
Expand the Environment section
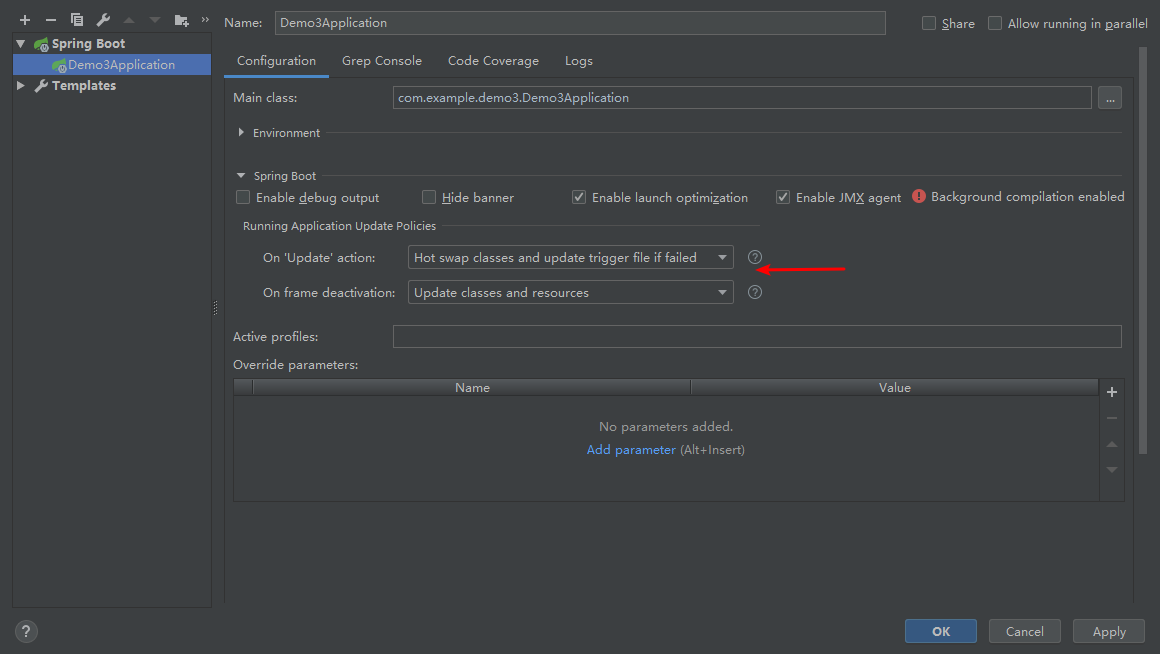click(x=242, y=133)
